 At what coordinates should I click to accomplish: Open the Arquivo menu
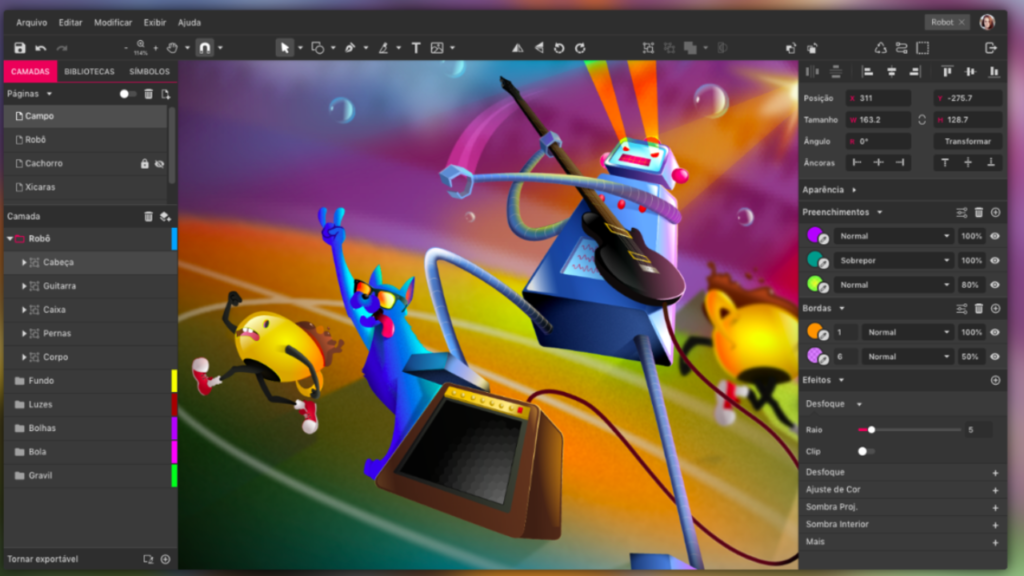click(31, 22)
